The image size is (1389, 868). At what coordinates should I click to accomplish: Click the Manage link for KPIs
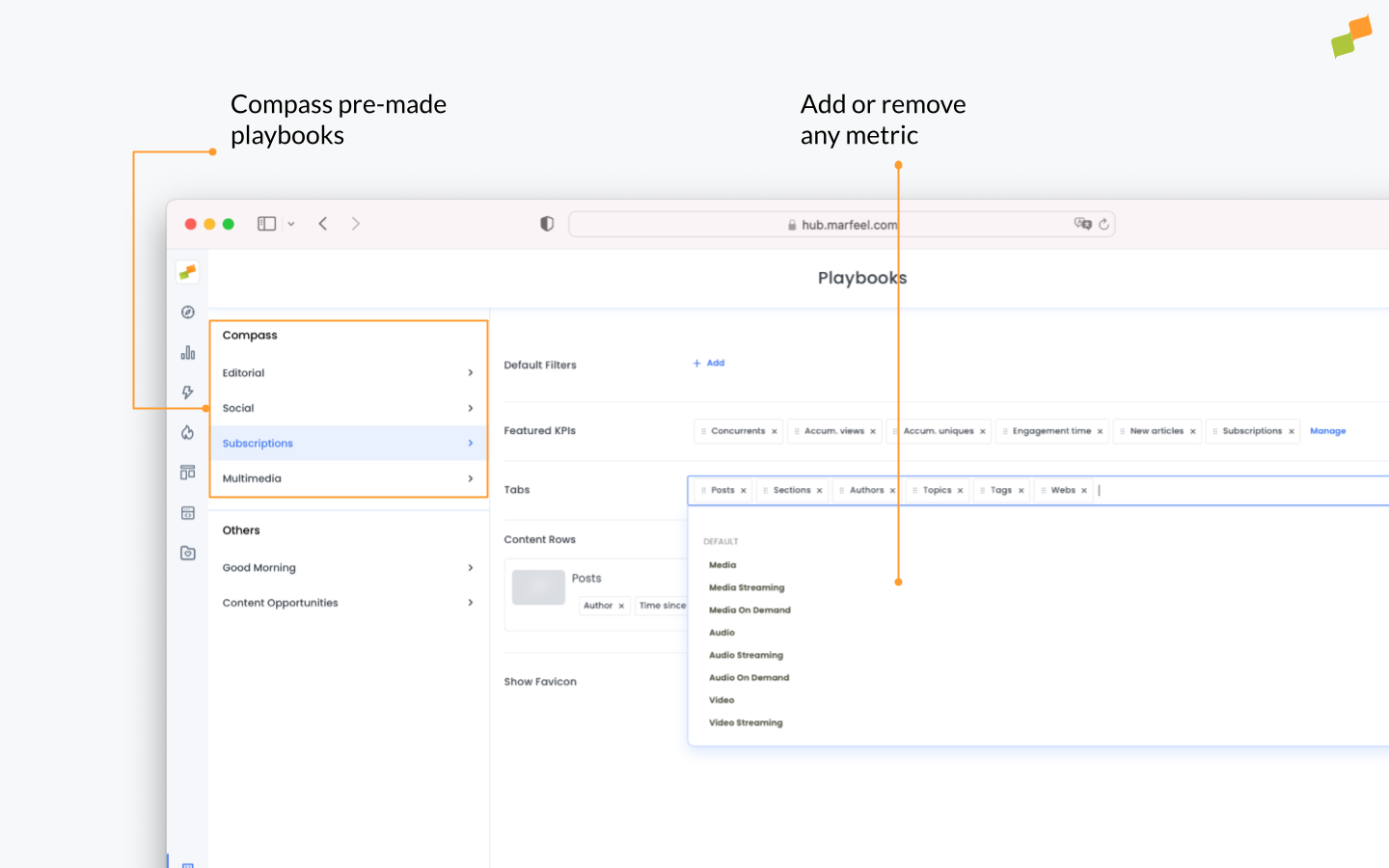coord(1327,431)
